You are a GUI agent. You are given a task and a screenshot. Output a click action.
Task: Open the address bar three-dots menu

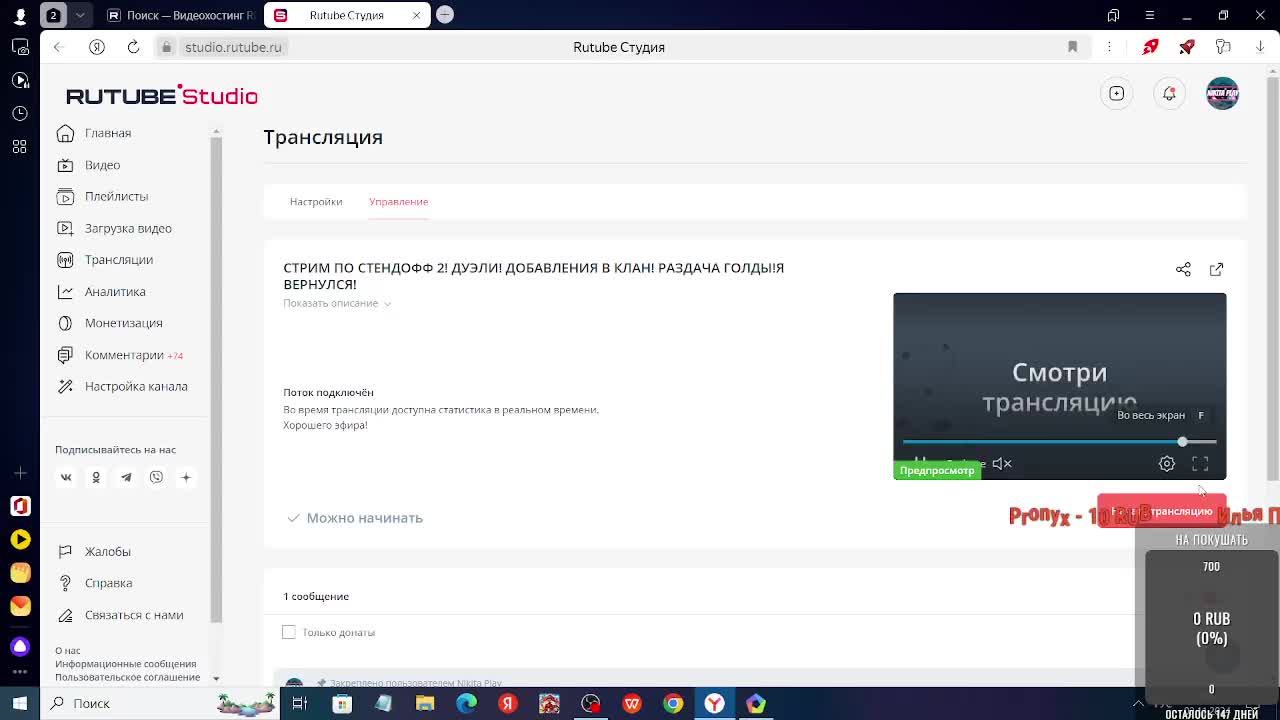tap(1109, 47)
